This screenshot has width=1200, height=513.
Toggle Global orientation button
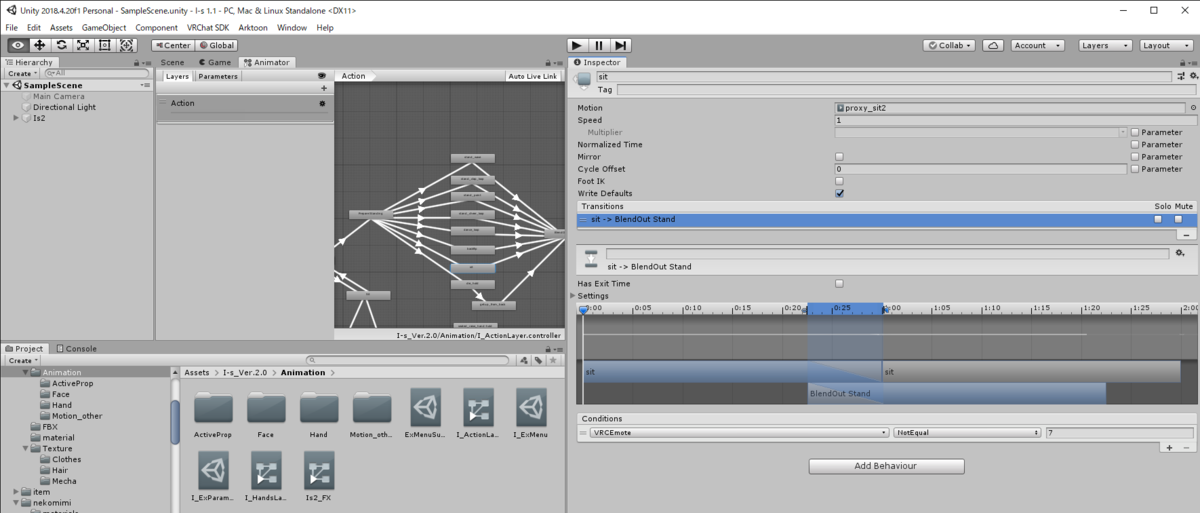(216, 45)
